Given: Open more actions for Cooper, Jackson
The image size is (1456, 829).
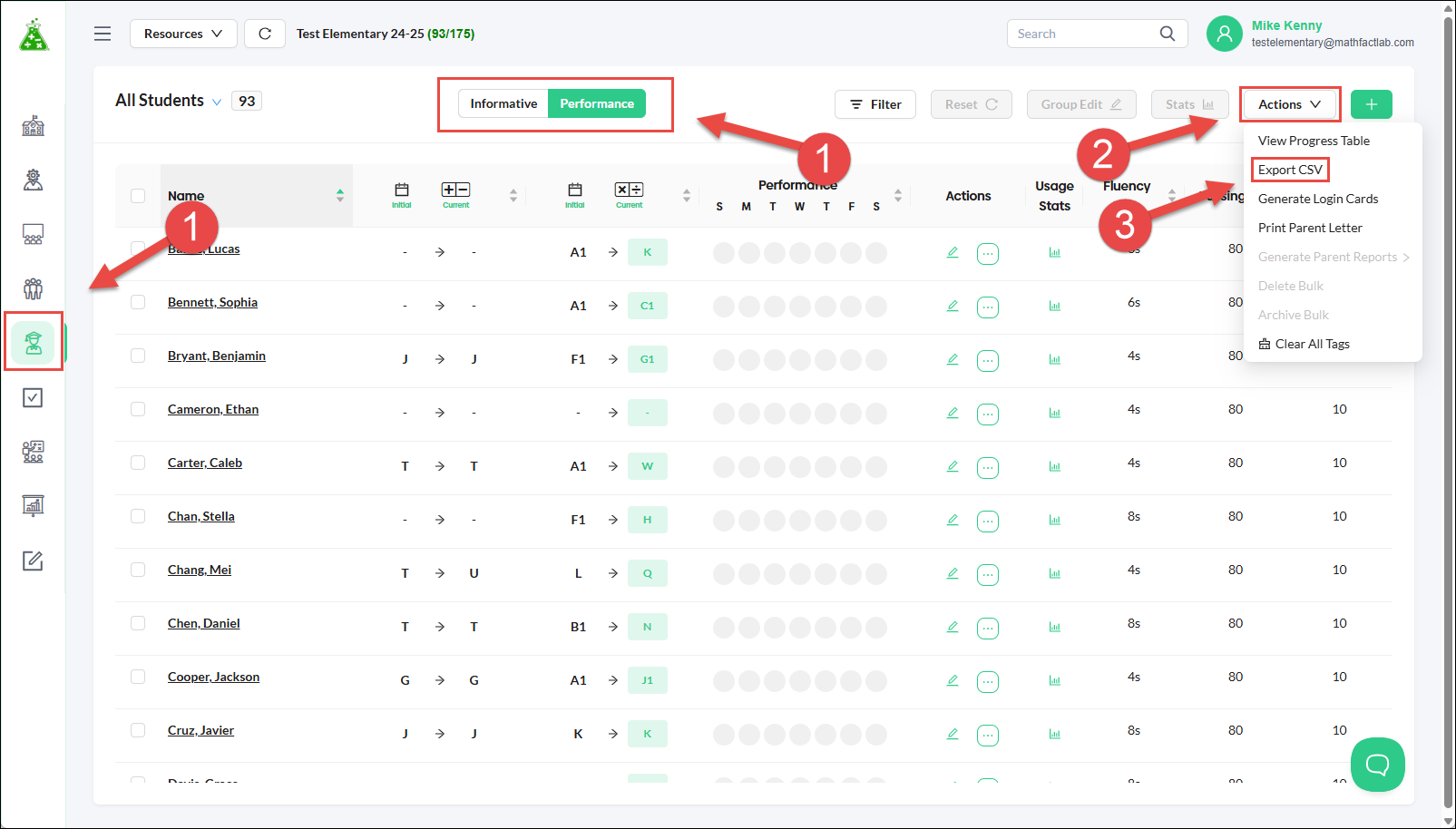Looking at the screenshot, I should [988, 681].
